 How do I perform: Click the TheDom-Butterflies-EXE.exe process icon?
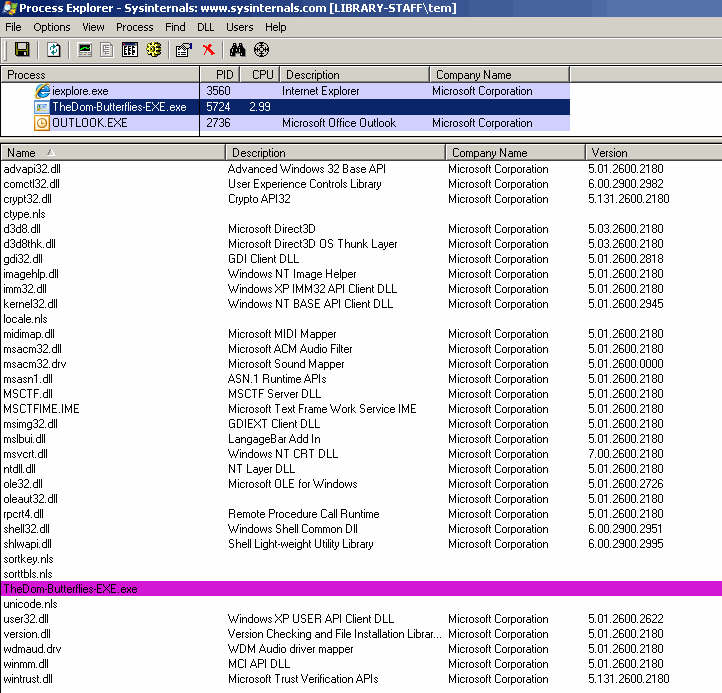click(x=42, y=107)
